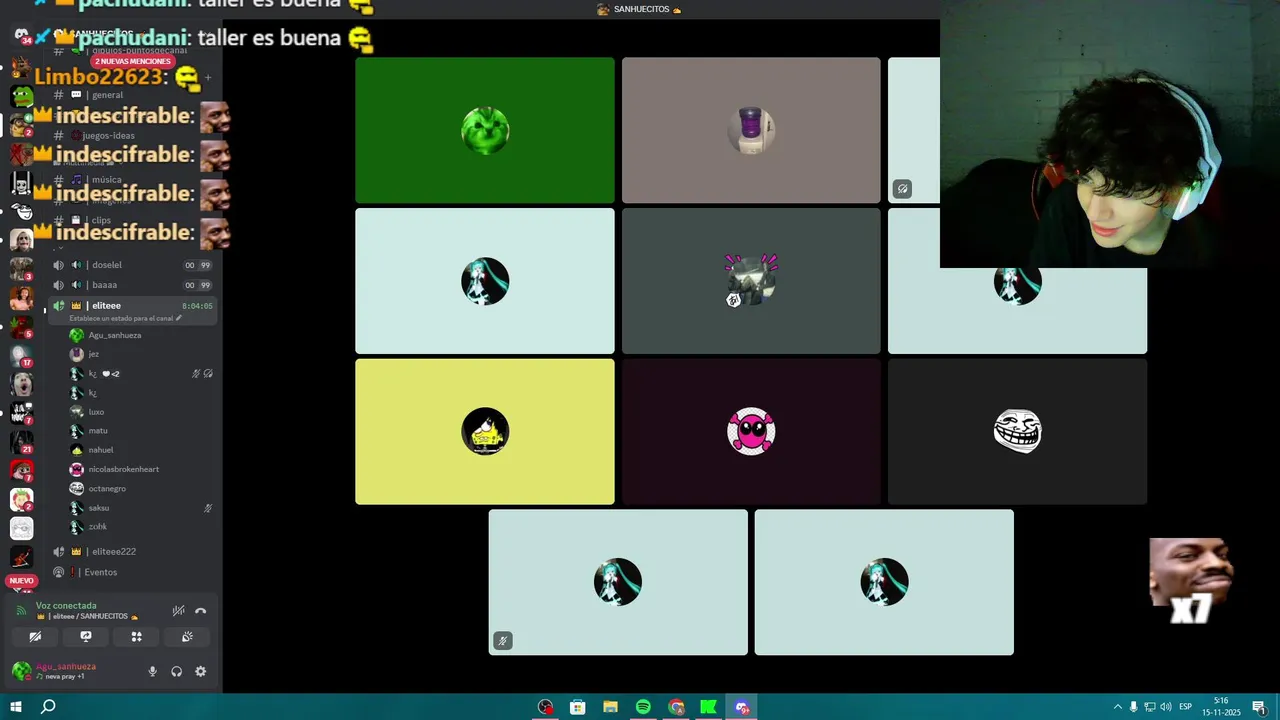The image size is (1280, 720).
Task: Focus the pink skull avatar tile
Action: click(x=751, y=432)
